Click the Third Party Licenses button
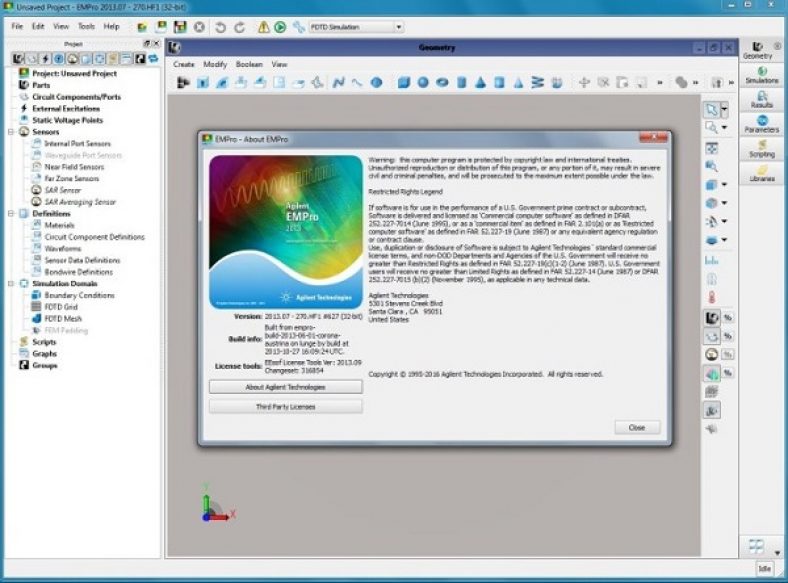The image size is (788, 583). [x=285, y=407]
